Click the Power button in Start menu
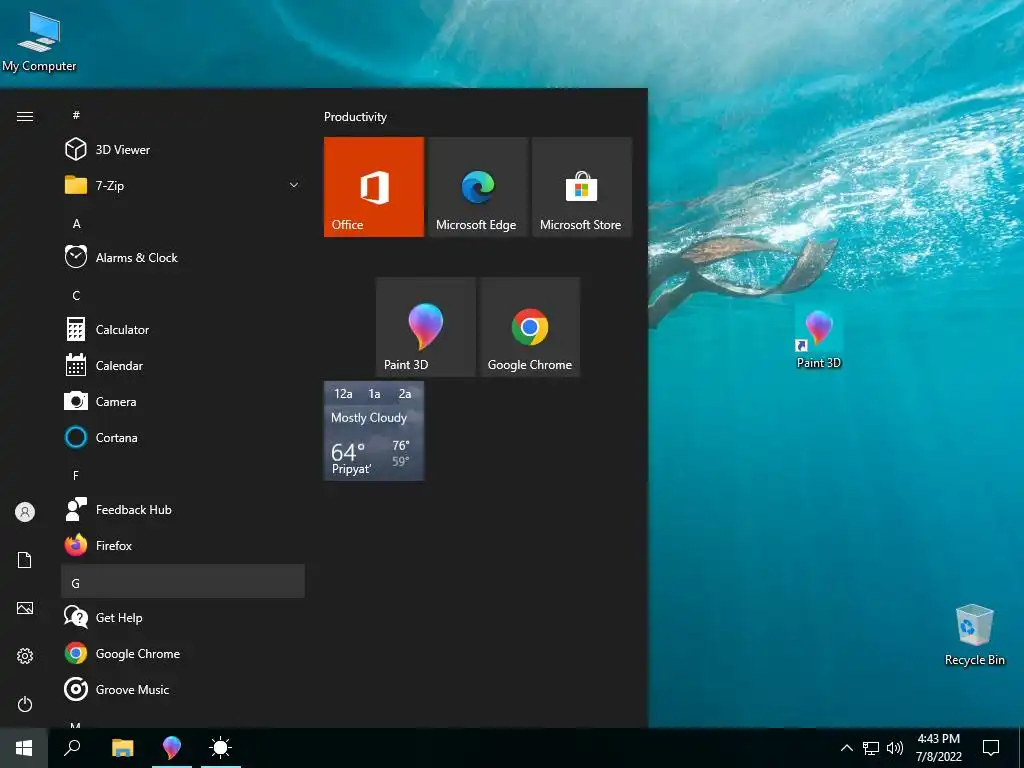Viewport: 1024px width, 768px height. 25,704
